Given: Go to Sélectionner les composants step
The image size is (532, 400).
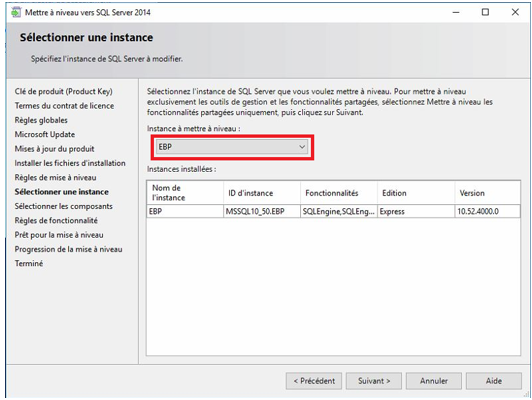Looking at the screenshot, I should coord(63,206).
